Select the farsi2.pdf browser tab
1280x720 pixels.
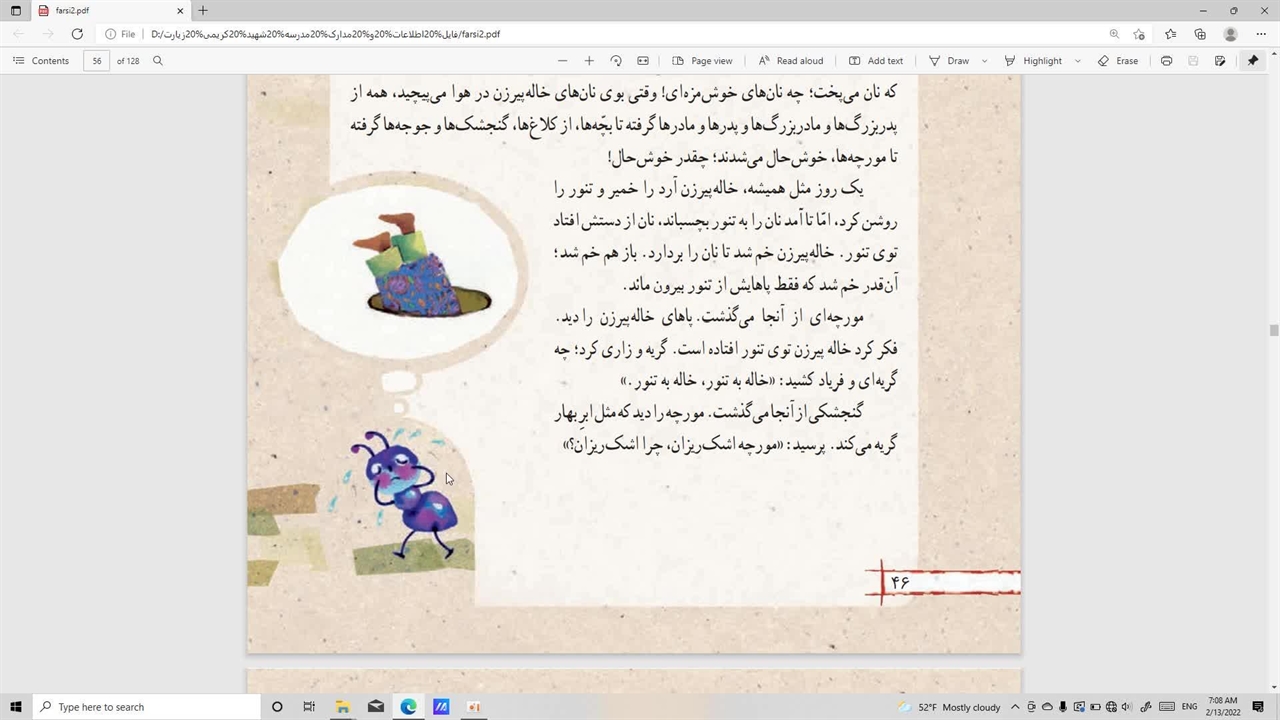[x=100, y=11]
